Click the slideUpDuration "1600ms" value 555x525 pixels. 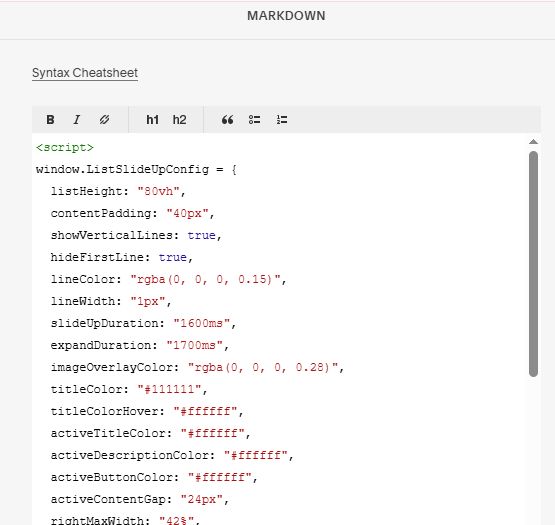202,323
